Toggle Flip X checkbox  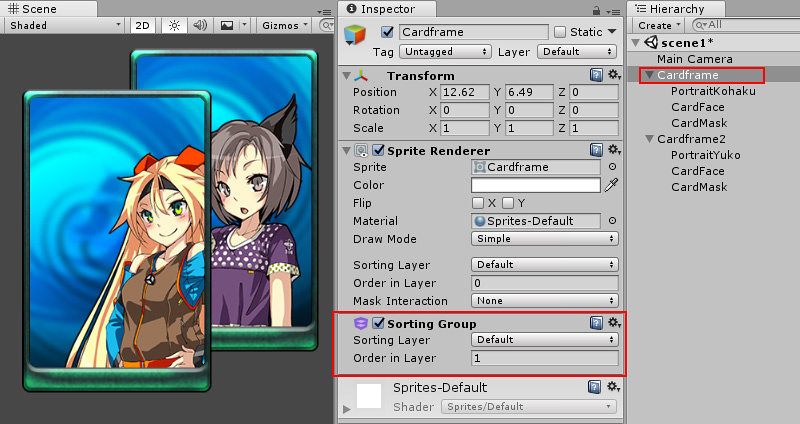click(x=477, y=203)
